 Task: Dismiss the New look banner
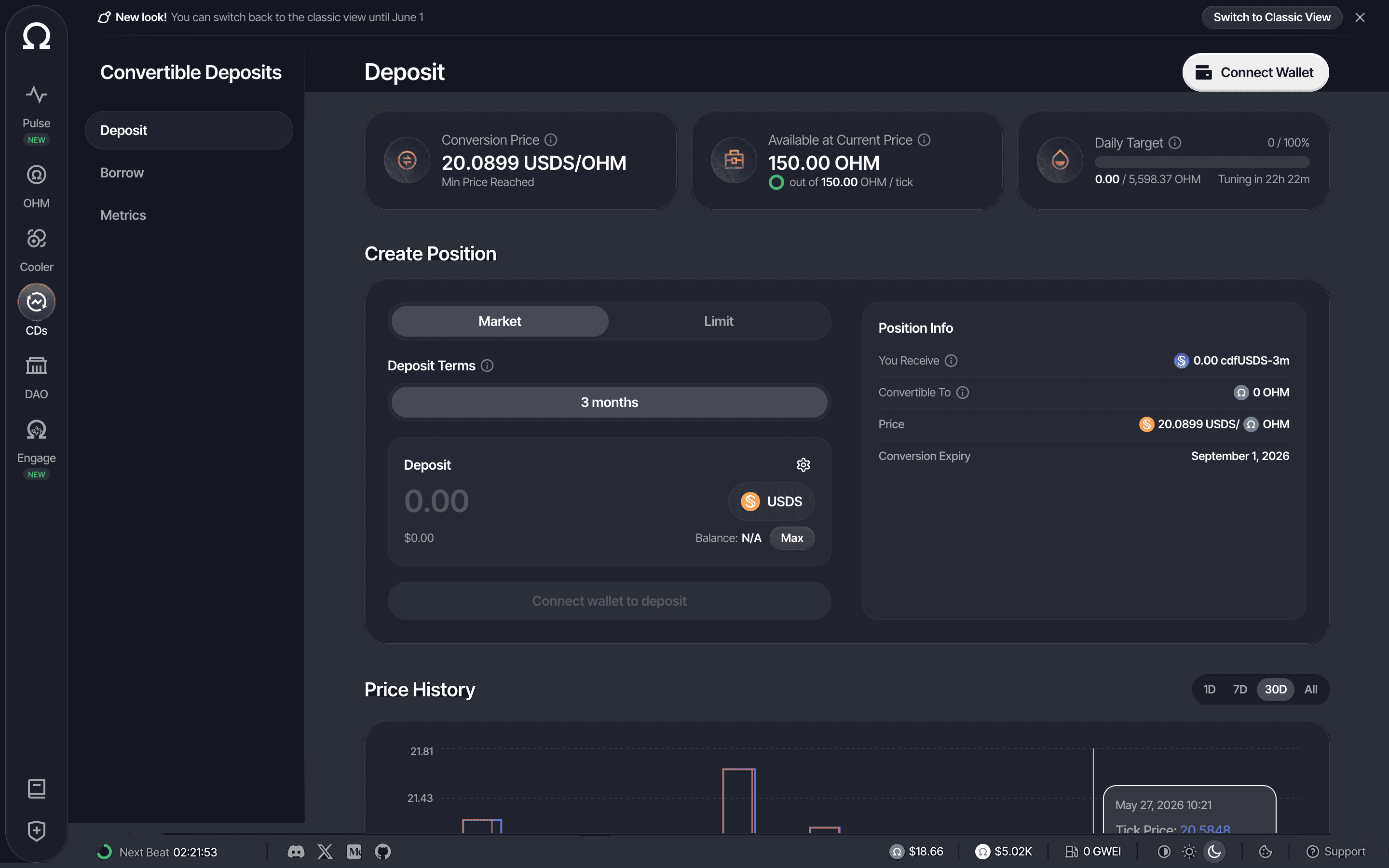[x=1360, y=17]
